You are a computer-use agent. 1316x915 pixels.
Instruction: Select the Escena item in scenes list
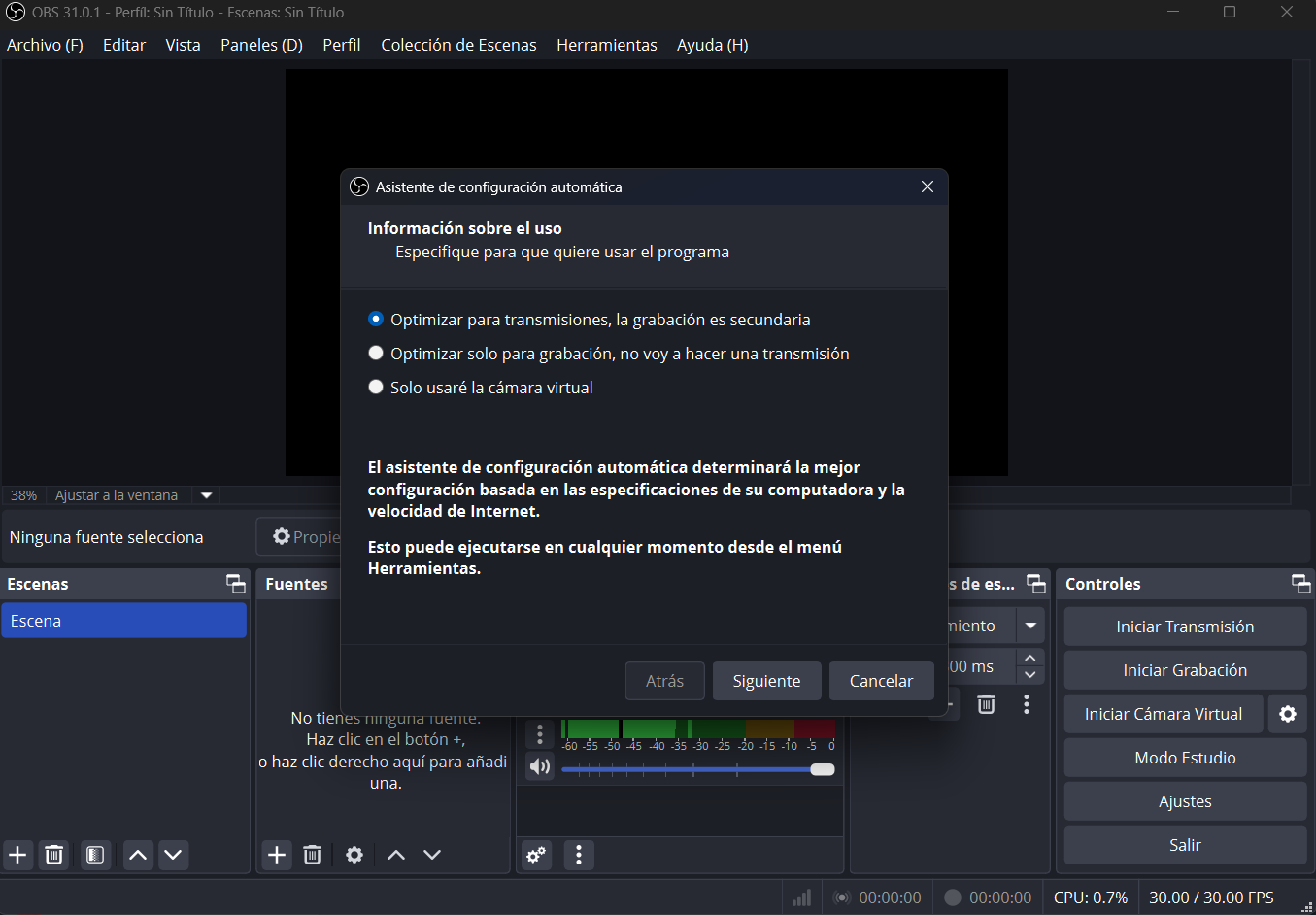[123, 621]
